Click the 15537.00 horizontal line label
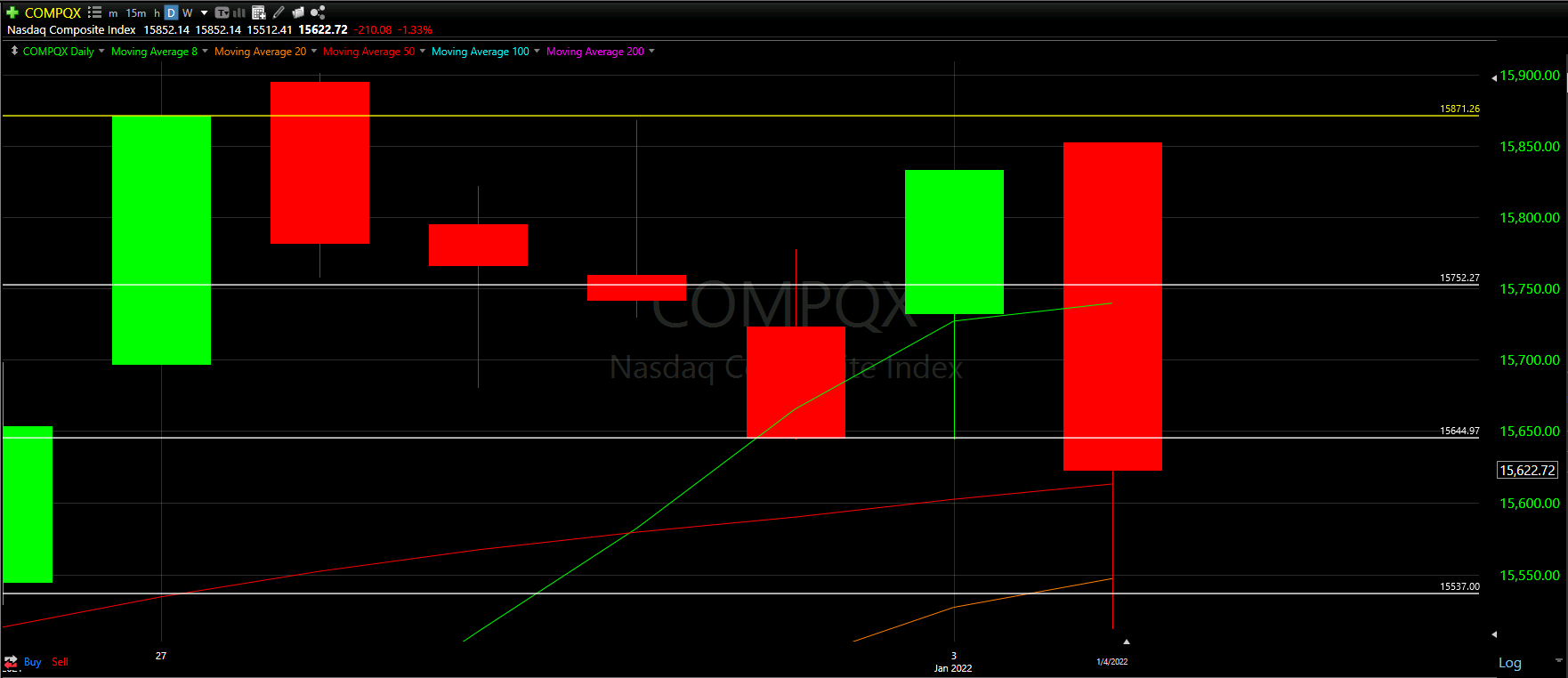Screen dimensions: 1568x678 pyautogui.click(x=1459, y=586)
